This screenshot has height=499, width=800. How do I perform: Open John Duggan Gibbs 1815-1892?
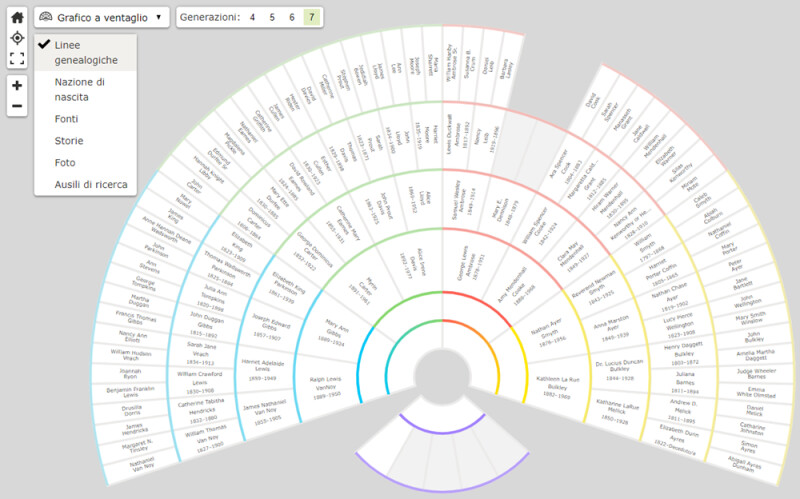205,324
